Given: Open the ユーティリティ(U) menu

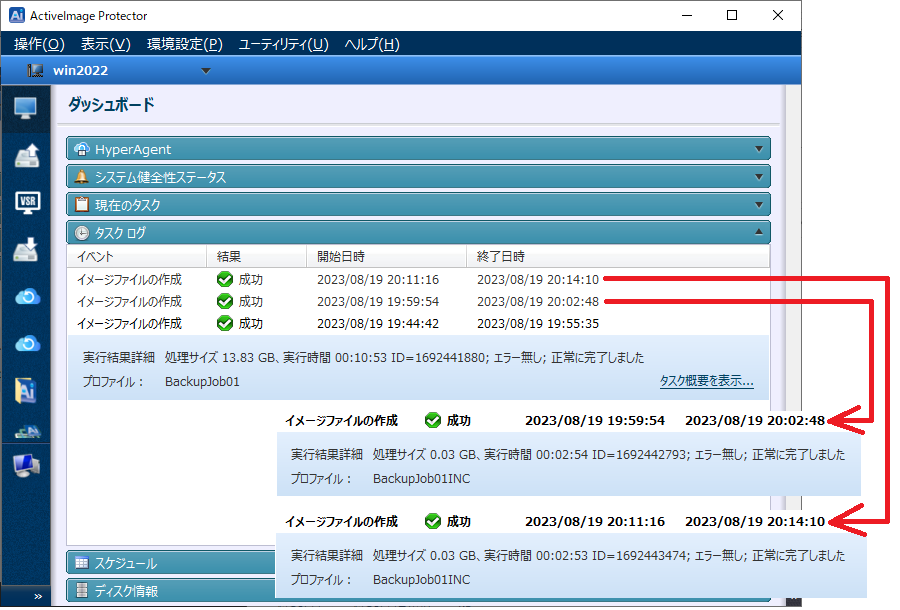Looking at the screenshot, I should 284,44.
